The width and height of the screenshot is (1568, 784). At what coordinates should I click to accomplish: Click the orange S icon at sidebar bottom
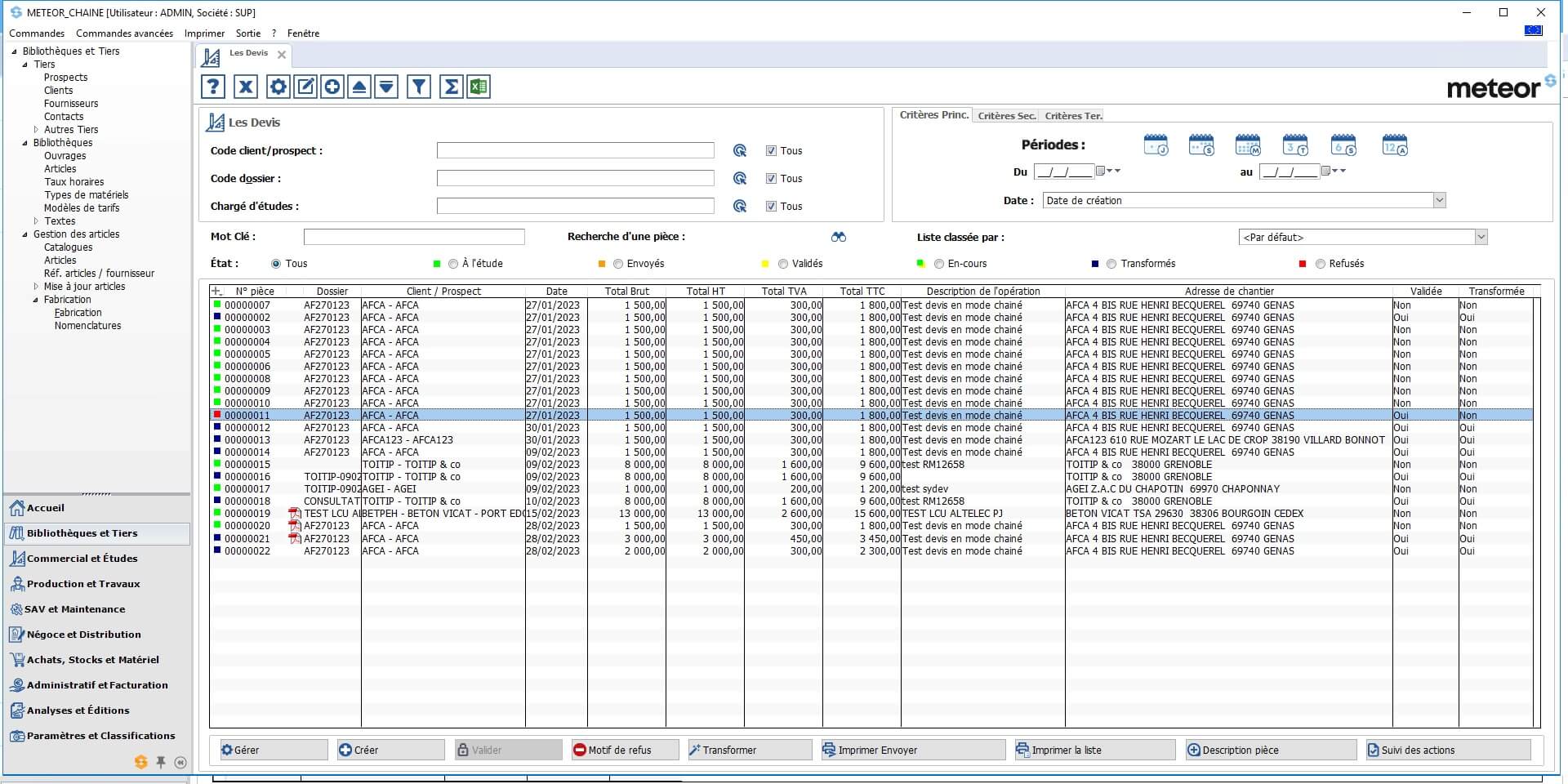pos(141,762)
